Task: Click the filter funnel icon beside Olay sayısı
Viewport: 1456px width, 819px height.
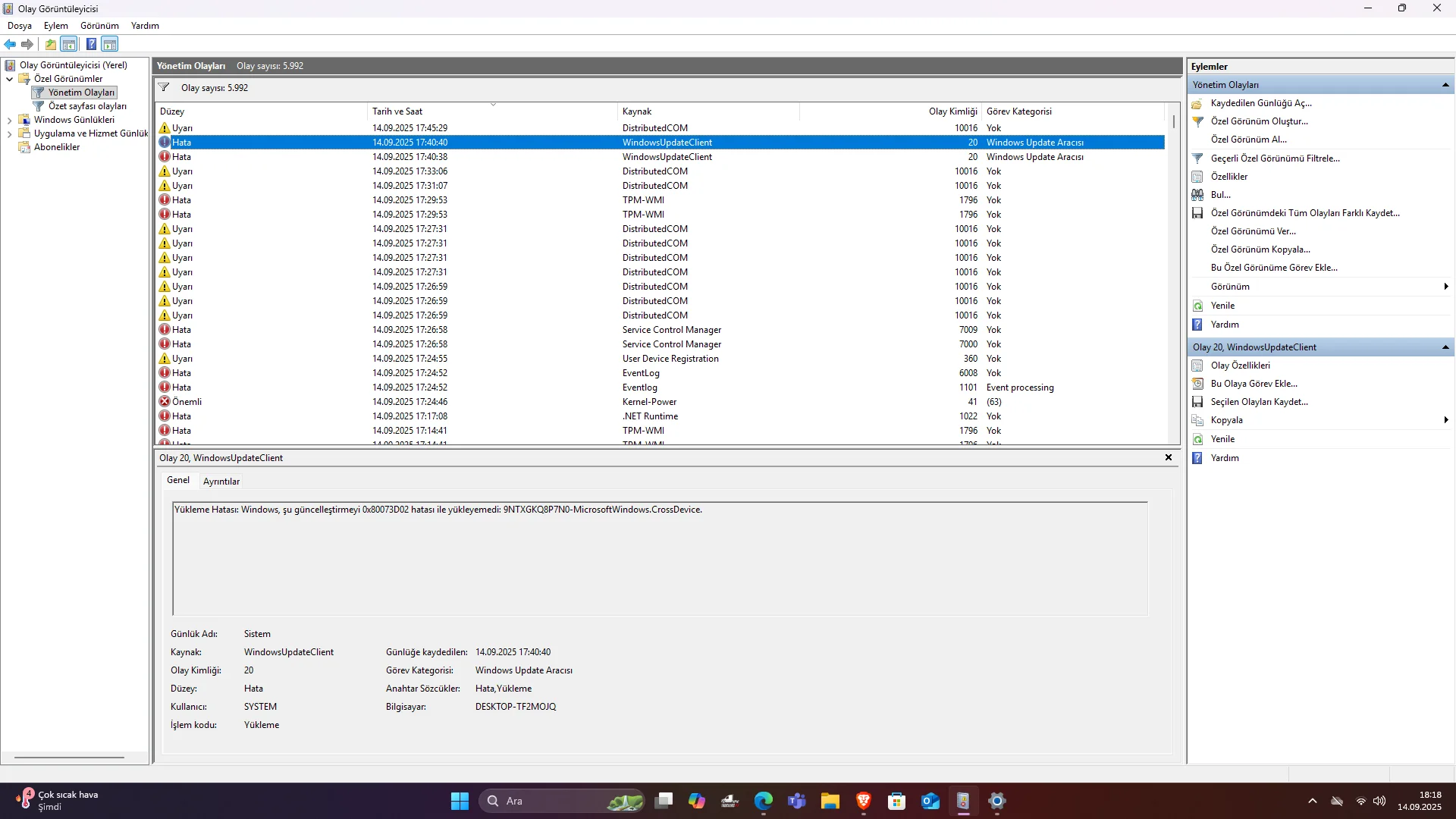Action: pos(164,88)
